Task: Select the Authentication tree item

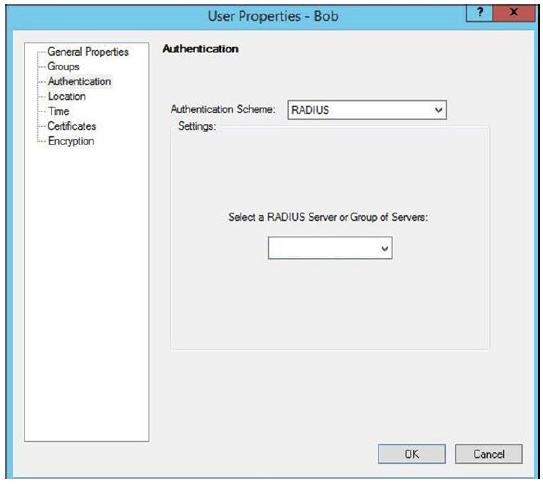Action: [80, 81]
